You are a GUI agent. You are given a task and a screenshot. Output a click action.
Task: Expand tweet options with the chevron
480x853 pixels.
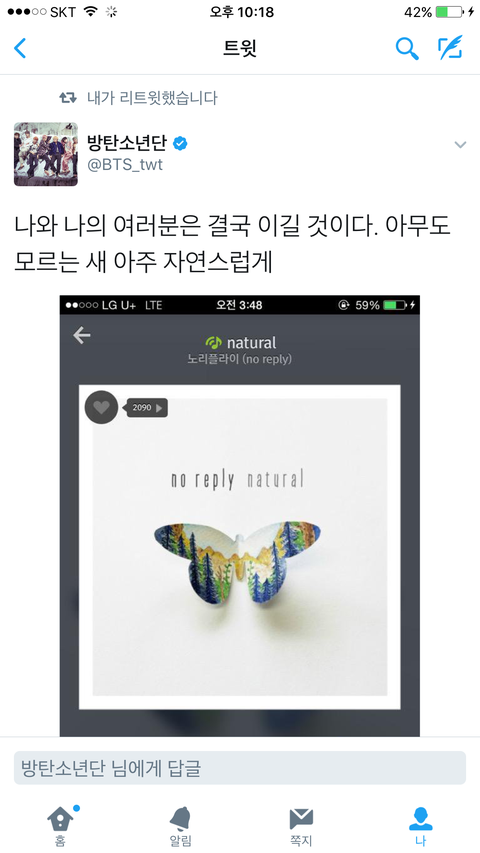[x=460, y=145]
